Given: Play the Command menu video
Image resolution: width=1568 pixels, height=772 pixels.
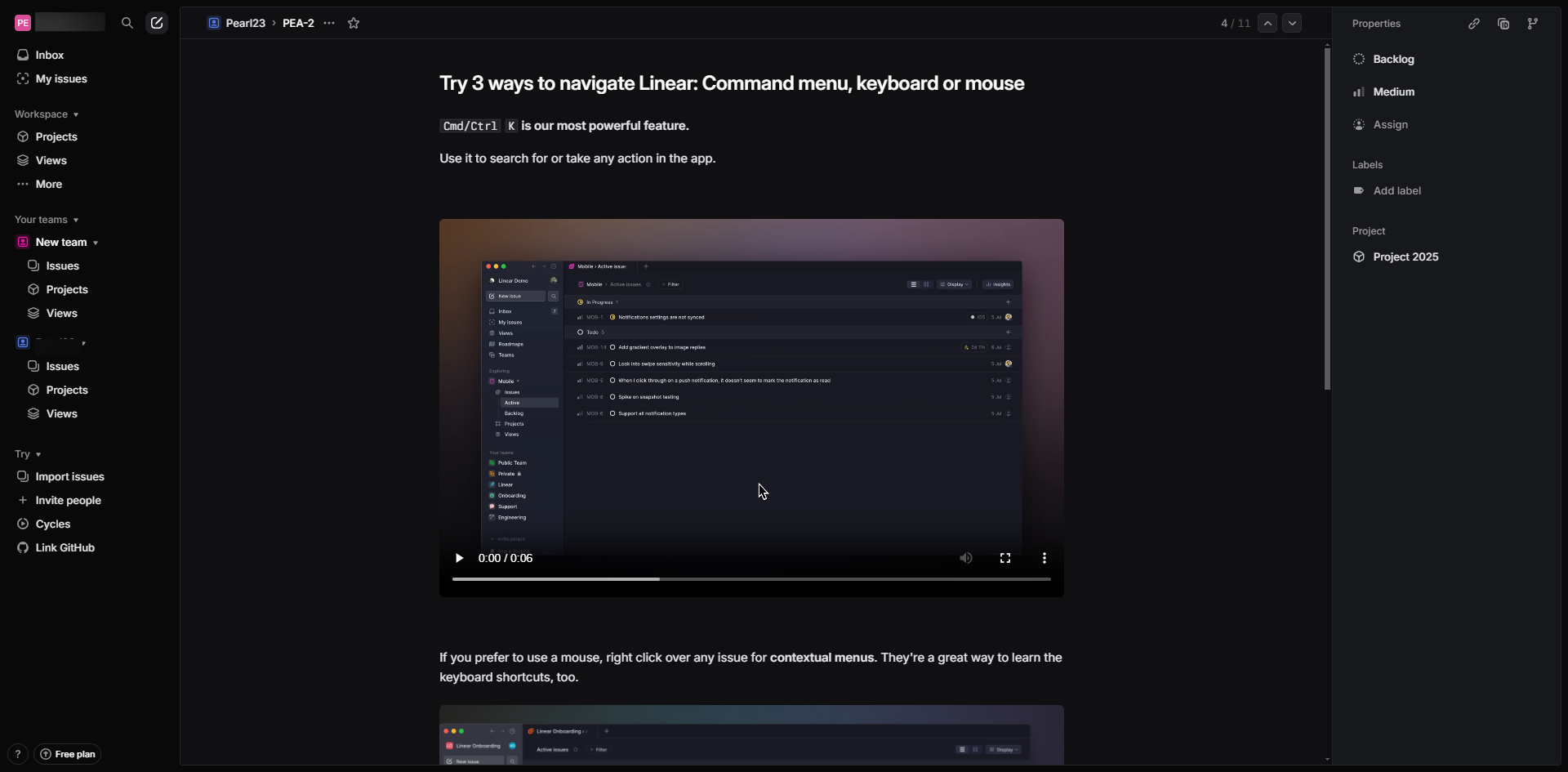Looking at the screenshot, I should 460,558.
